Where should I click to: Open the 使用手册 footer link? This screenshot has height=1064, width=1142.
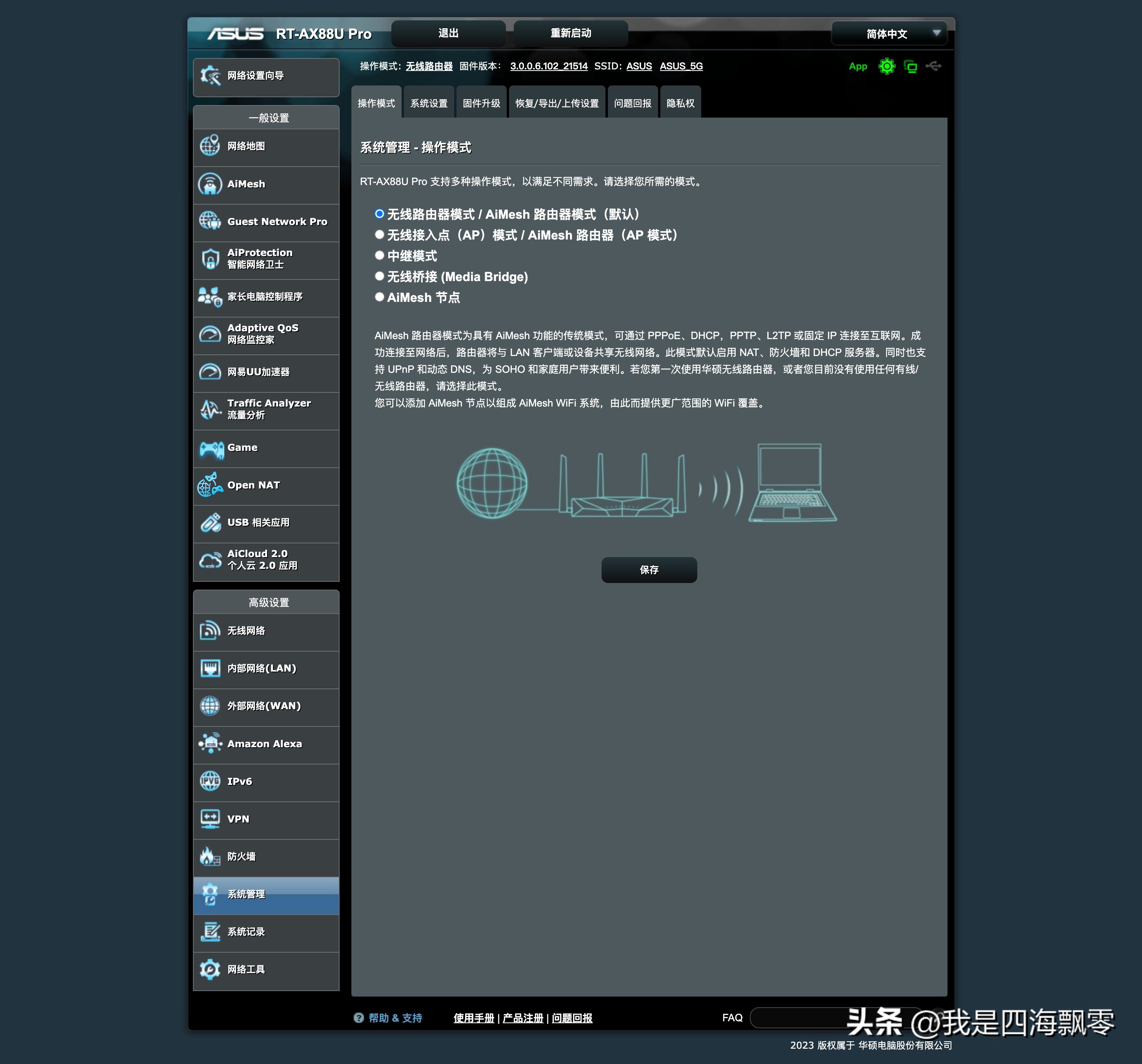tap(474, 1018)
